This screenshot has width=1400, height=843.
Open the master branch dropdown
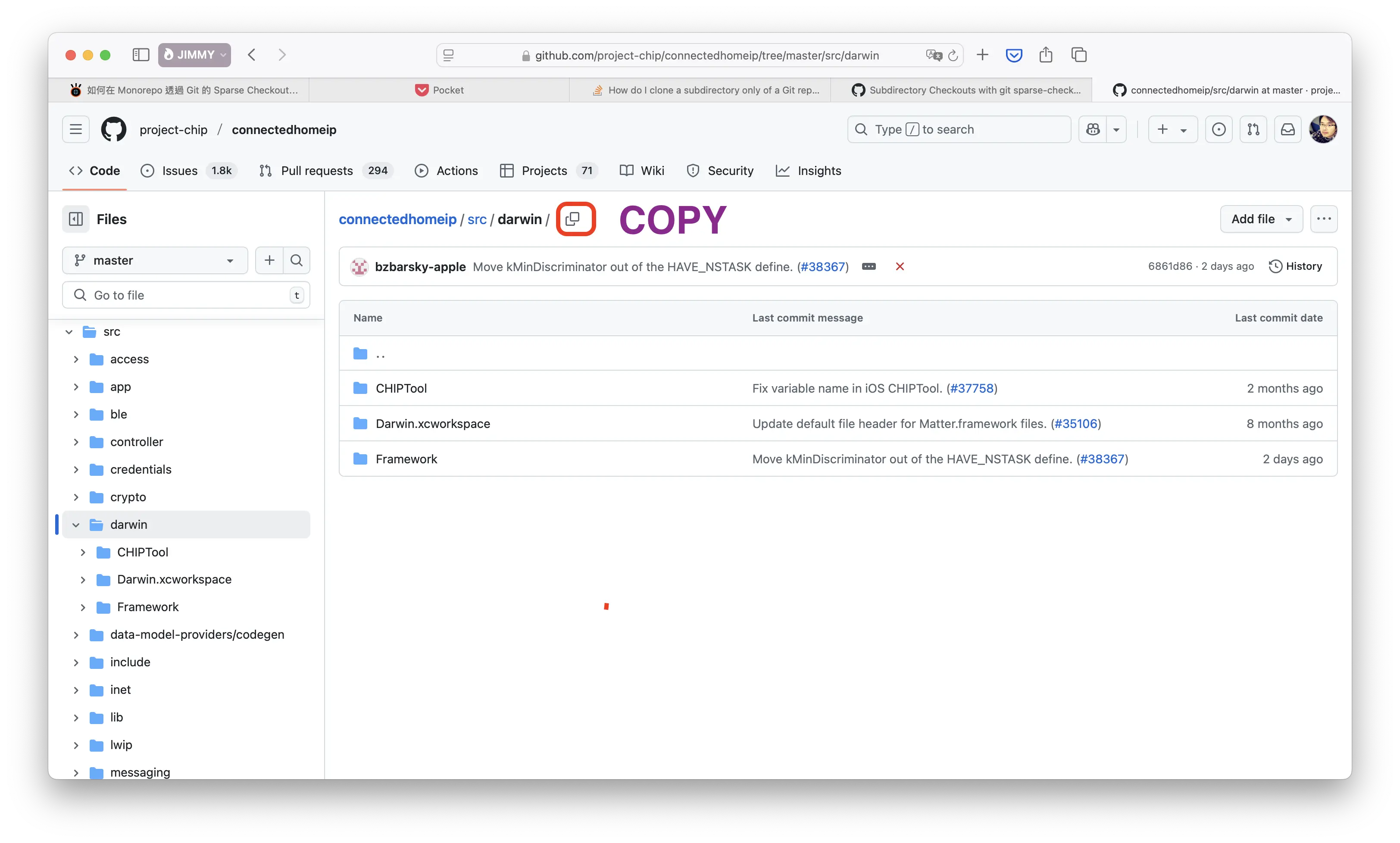[155, 260]
